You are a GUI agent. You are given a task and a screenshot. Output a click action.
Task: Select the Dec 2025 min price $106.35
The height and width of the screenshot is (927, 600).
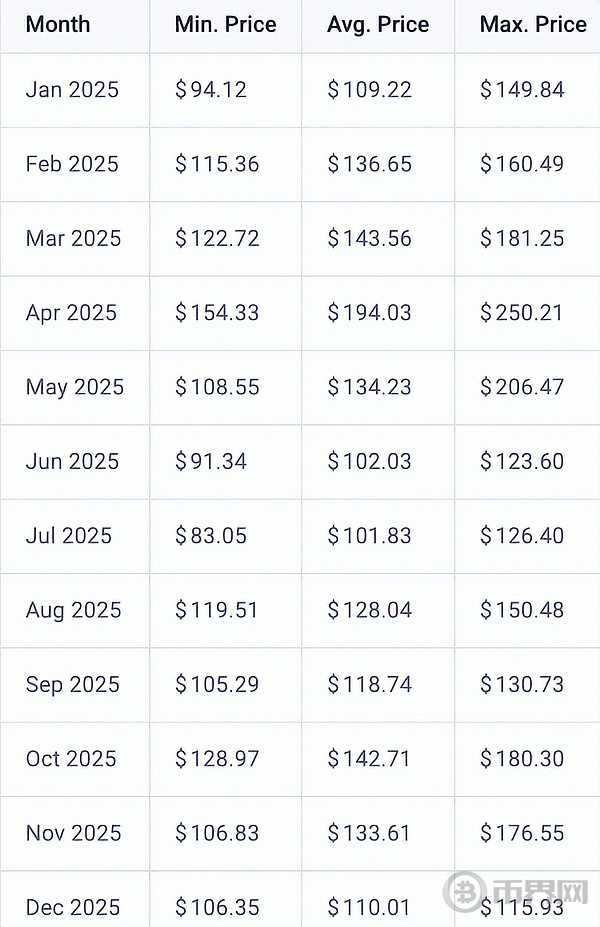pyautogui.click(x=217, y=907)
